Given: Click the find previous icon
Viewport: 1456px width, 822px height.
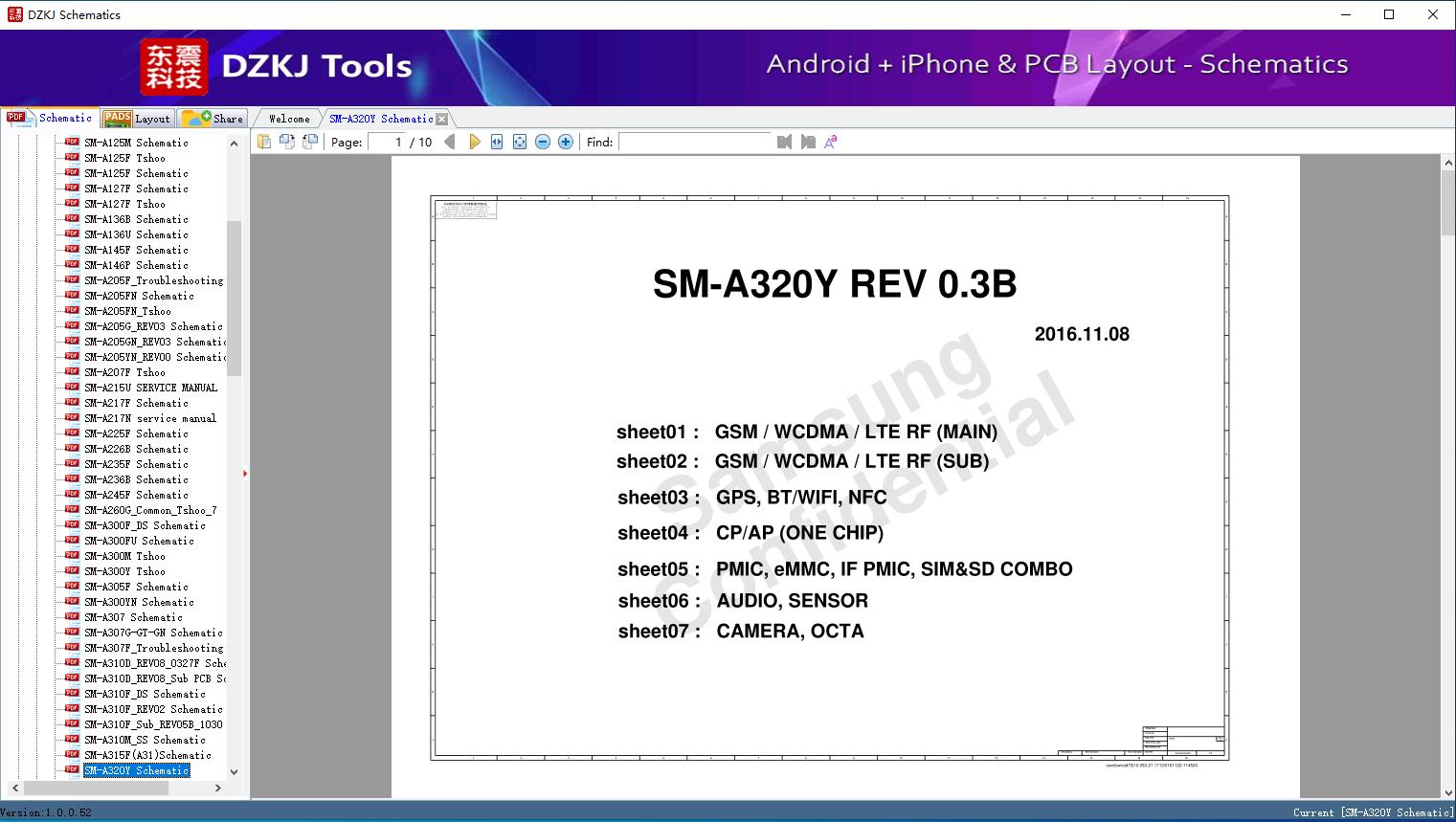Looking at the screenshot, I should tap(784, 142).
